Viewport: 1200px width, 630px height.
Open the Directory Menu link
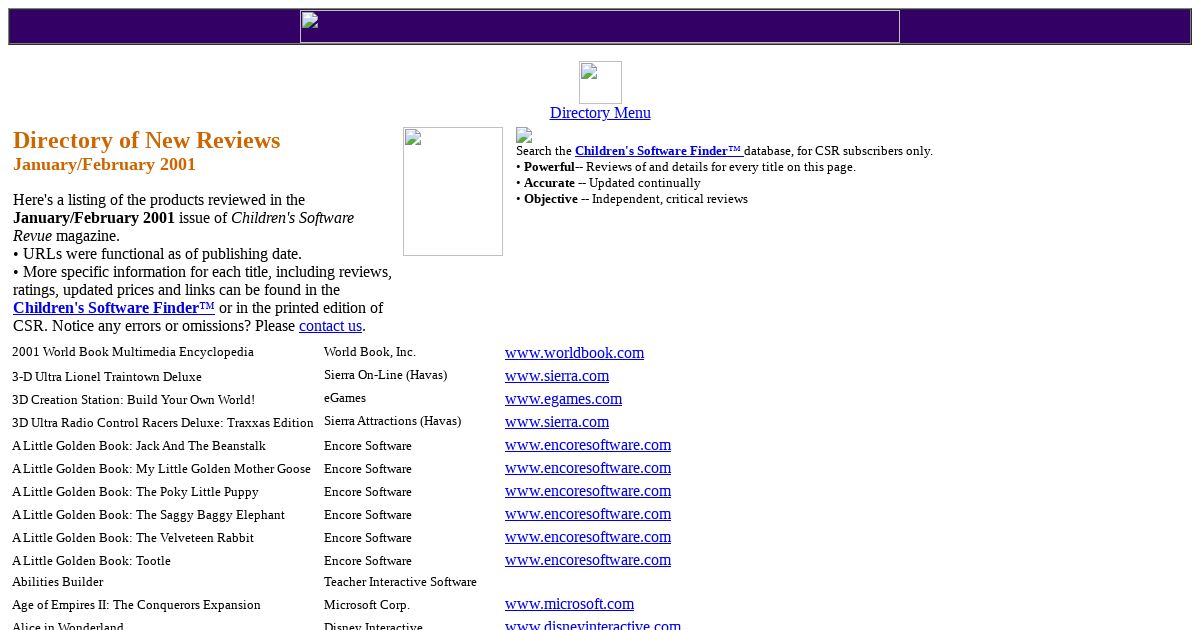pyautogui.click(x=600, y=113)
